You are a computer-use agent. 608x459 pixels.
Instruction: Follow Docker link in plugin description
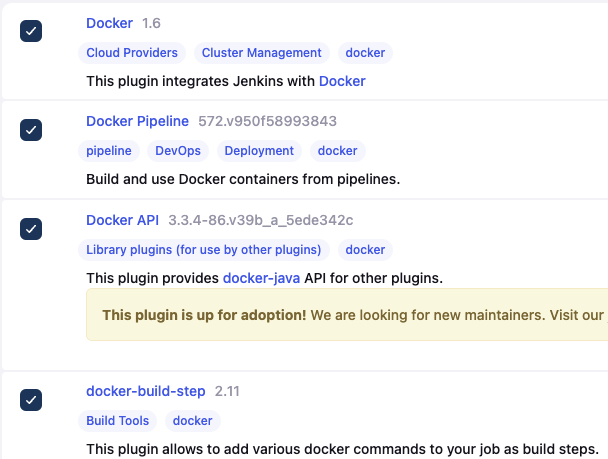(342, 81)
